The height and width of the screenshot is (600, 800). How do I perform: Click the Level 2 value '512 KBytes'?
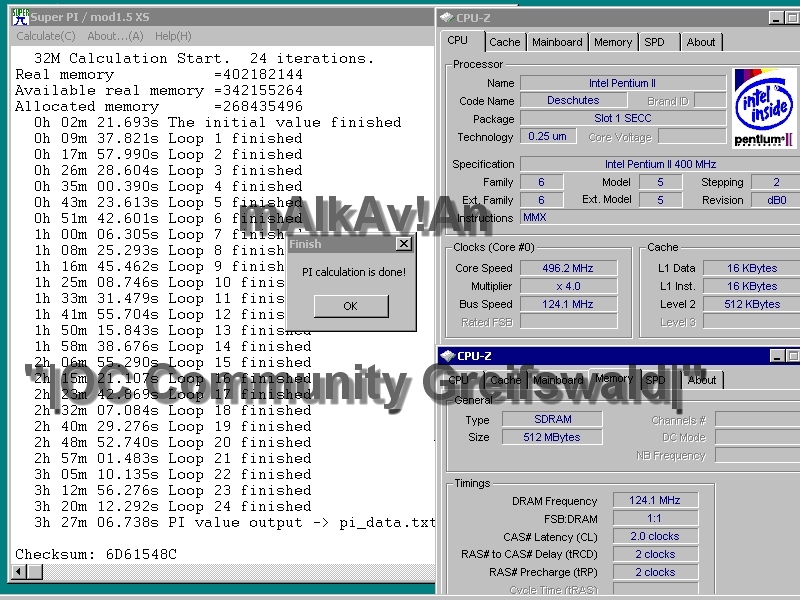click(752, 304)
